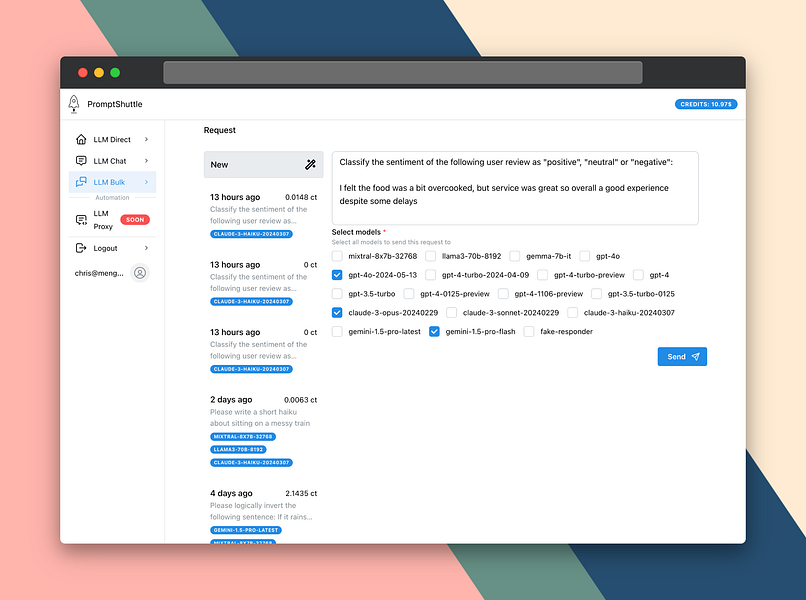Click the Automation section label
806x600 pixels.
tap(112, 197)
